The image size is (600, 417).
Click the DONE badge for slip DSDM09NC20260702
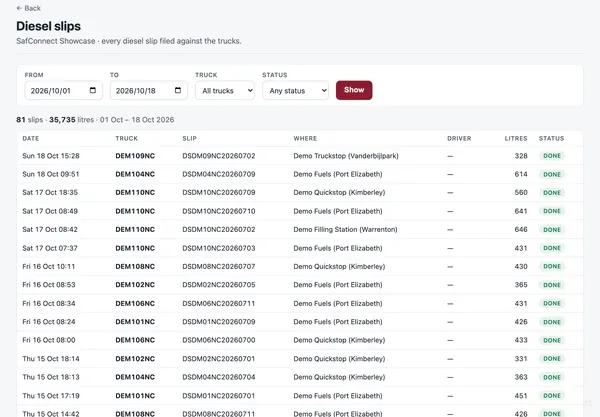(552, 156)
